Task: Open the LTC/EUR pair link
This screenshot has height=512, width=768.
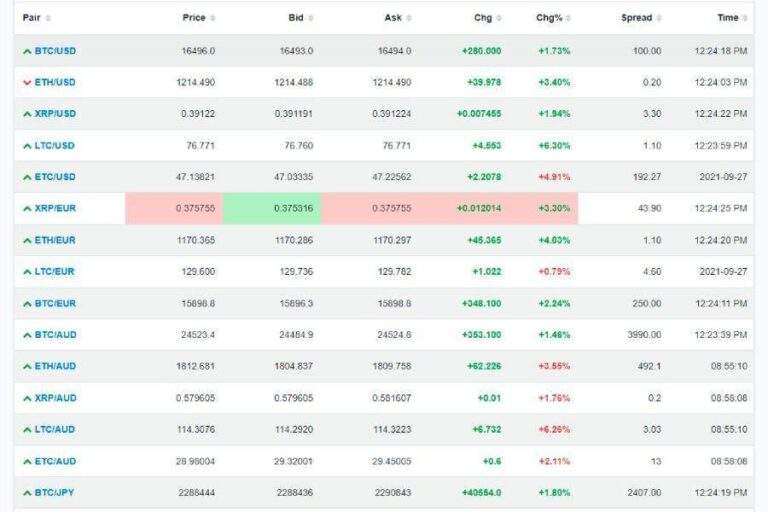Action: 54,271
